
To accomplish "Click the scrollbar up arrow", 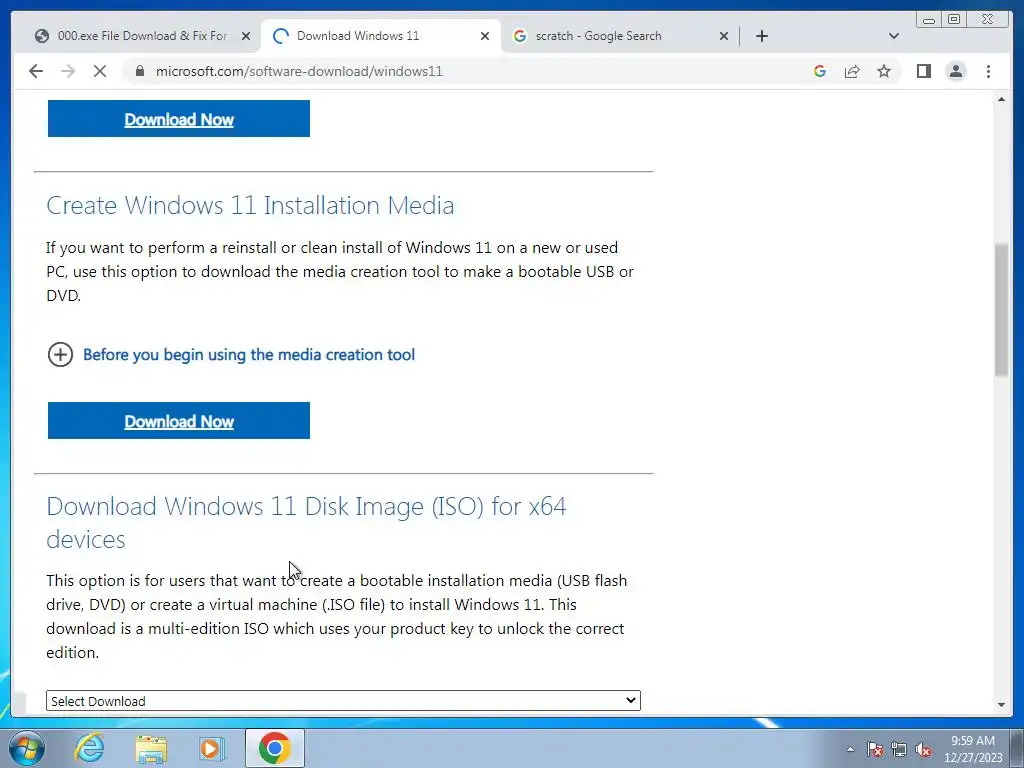I will coord(1001,99).
